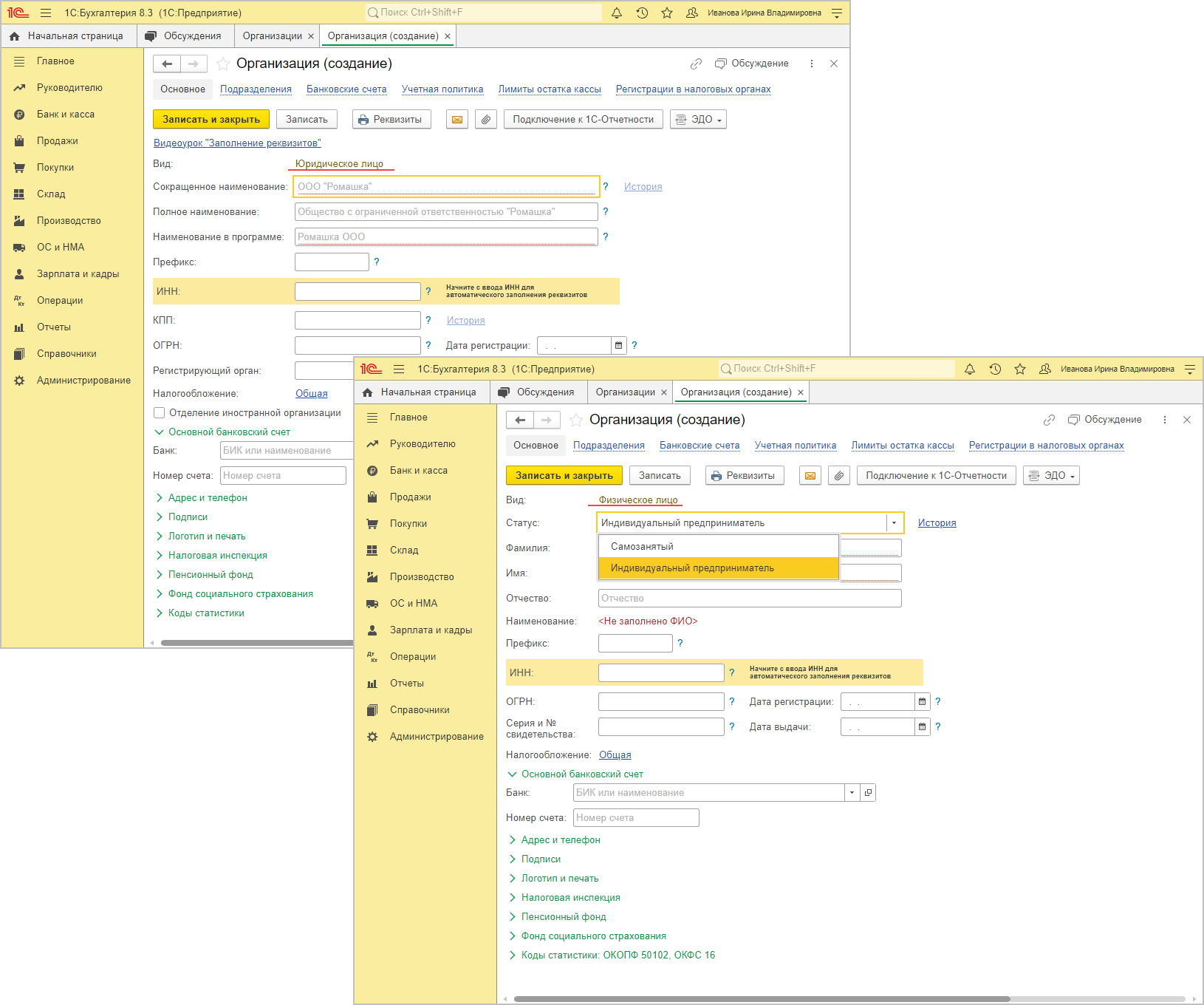Open three-dot more menu in front window
The width and height of the screenshot is (1204, 1005).
pyautogui.click(x=1165, y=420)
